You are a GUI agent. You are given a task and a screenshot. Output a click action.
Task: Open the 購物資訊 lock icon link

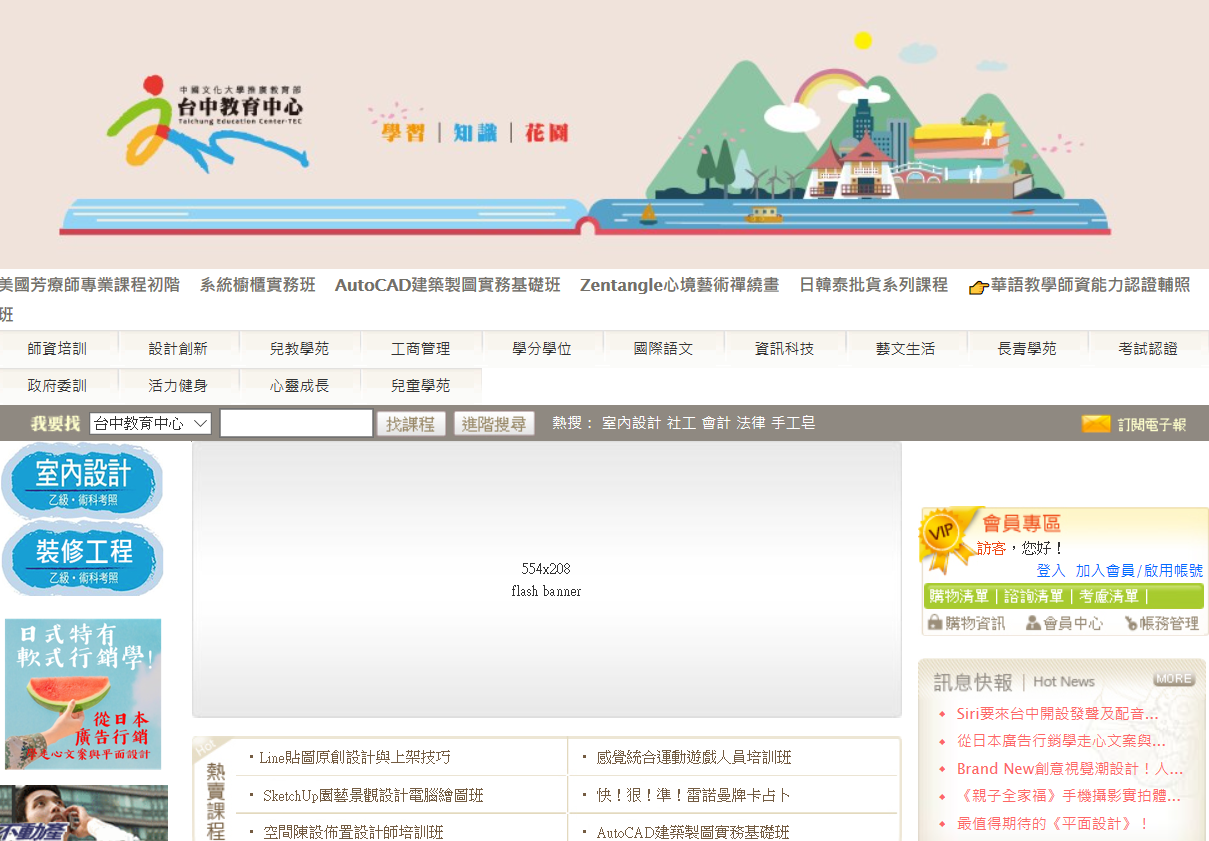967,623
